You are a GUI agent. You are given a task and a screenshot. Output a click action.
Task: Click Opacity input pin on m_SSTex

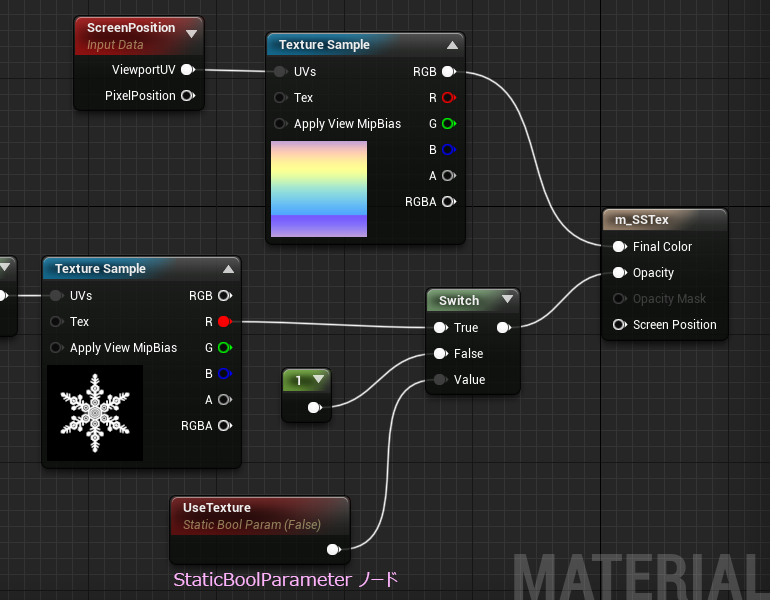click(x=620, y=273)
